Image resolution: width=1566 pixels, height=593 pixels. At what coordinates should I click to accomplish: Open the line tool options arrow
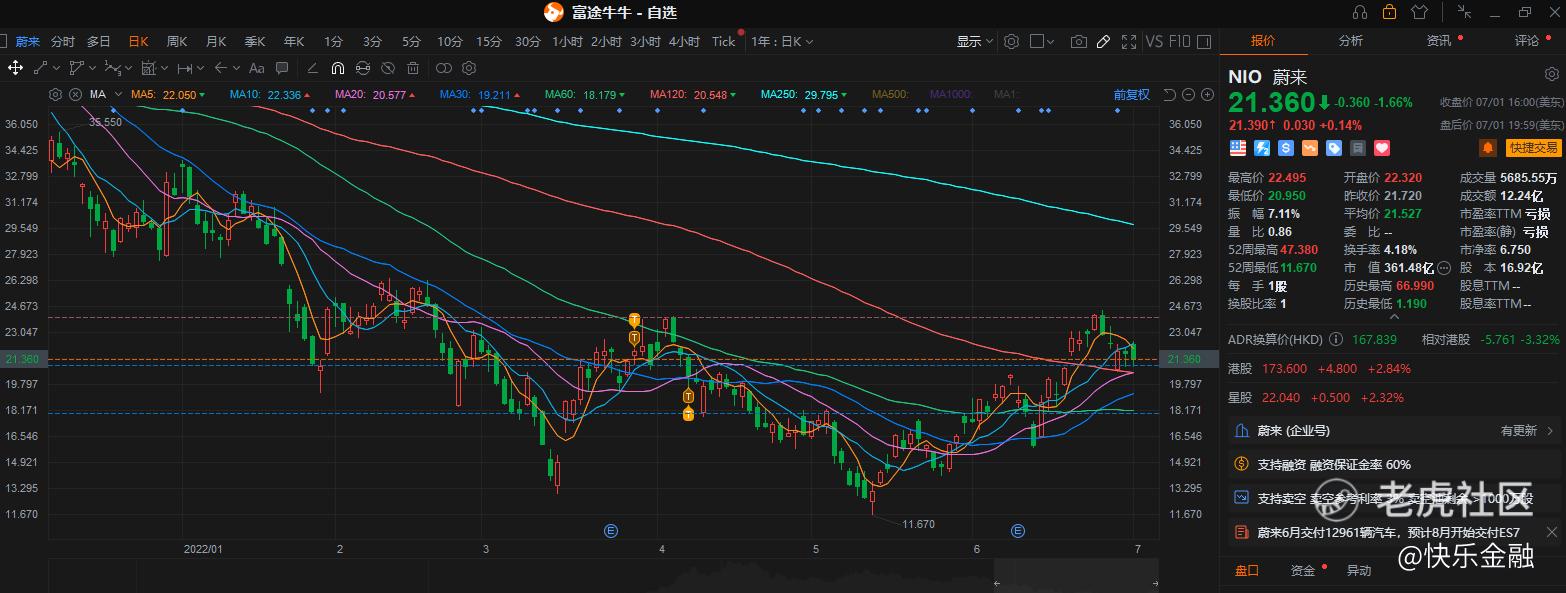coord(56,68)
